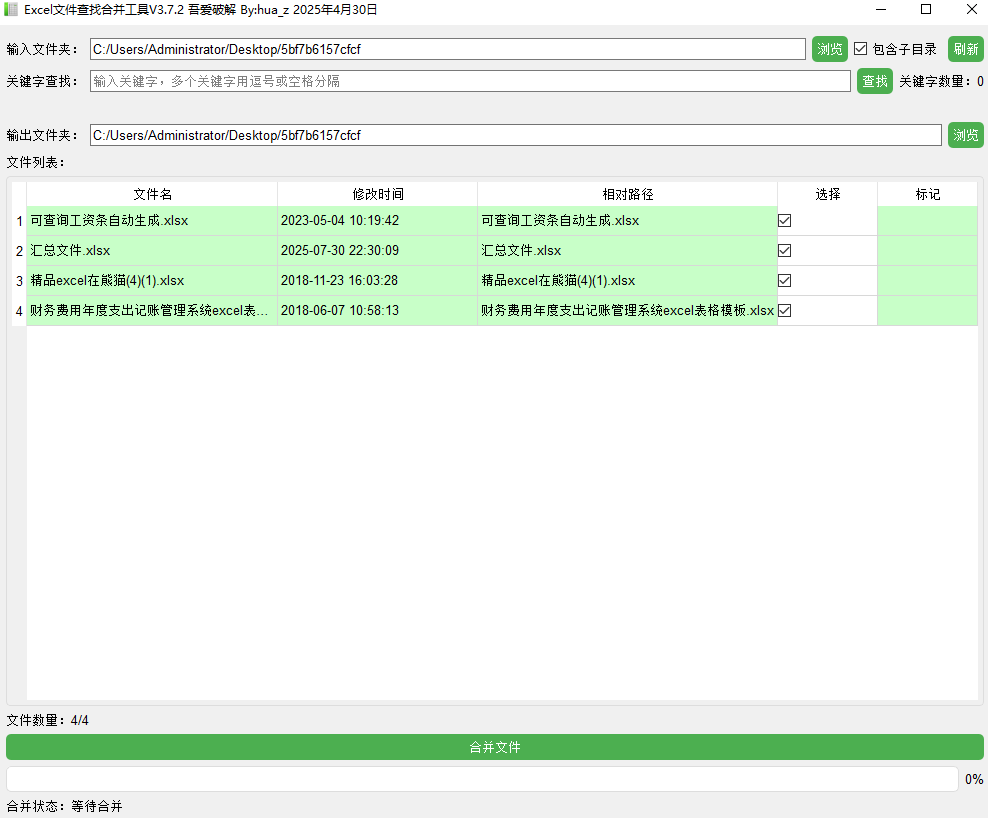Sort by the 修改时间 column header
Image resolution: width=988 pixels, height=818 pixels.
(377, 194)
